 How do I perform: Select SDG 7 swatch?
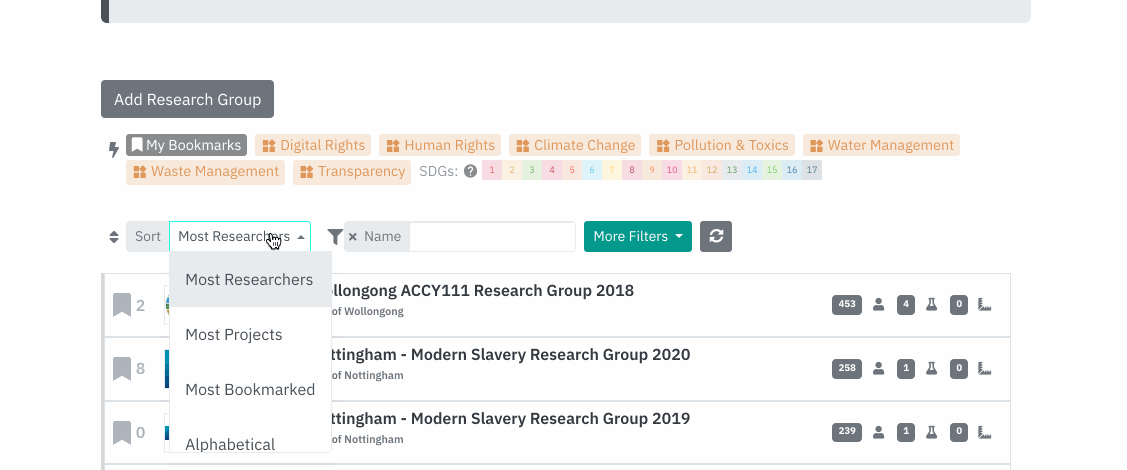(x=612, y=170)
